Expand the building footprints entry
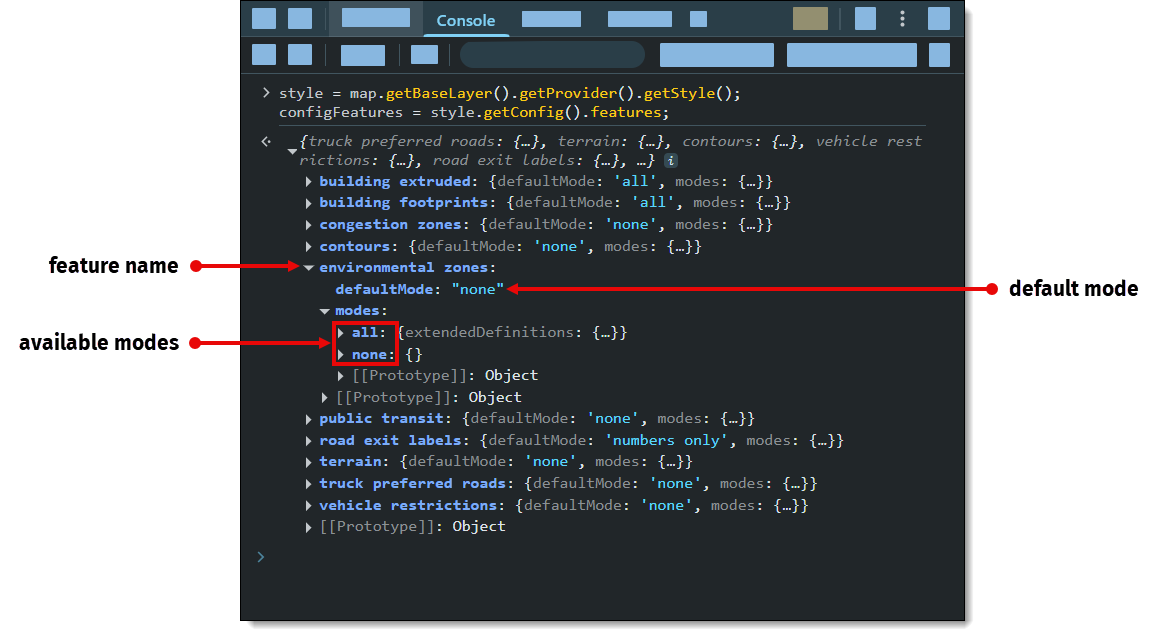The width and height of the screenshot is (1160, 636). tap(308, 203)
